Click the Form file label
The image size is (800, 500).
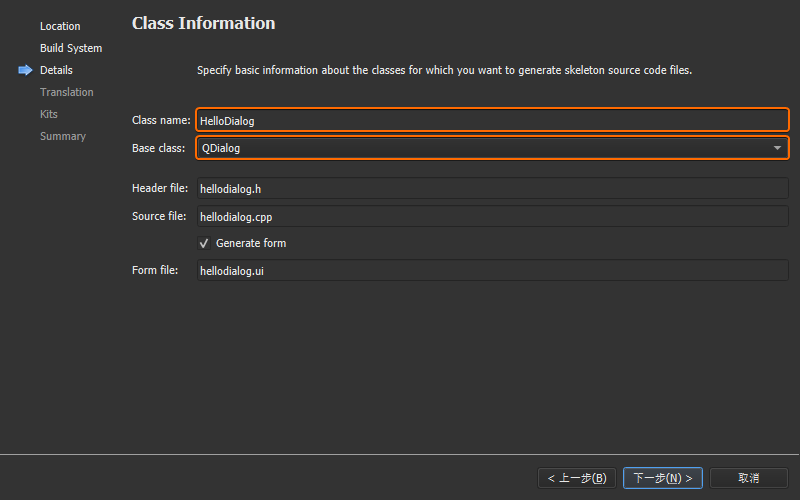click(155, 270)
